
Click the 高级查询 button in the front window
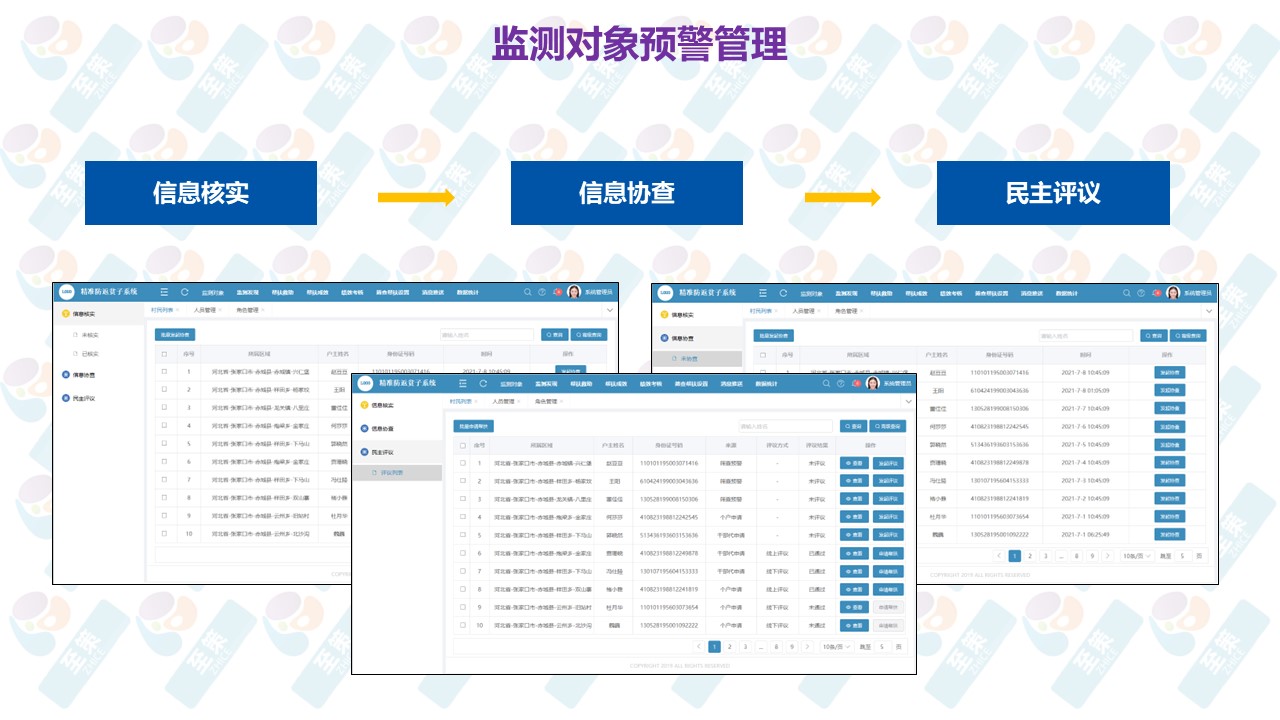(888, 426)
